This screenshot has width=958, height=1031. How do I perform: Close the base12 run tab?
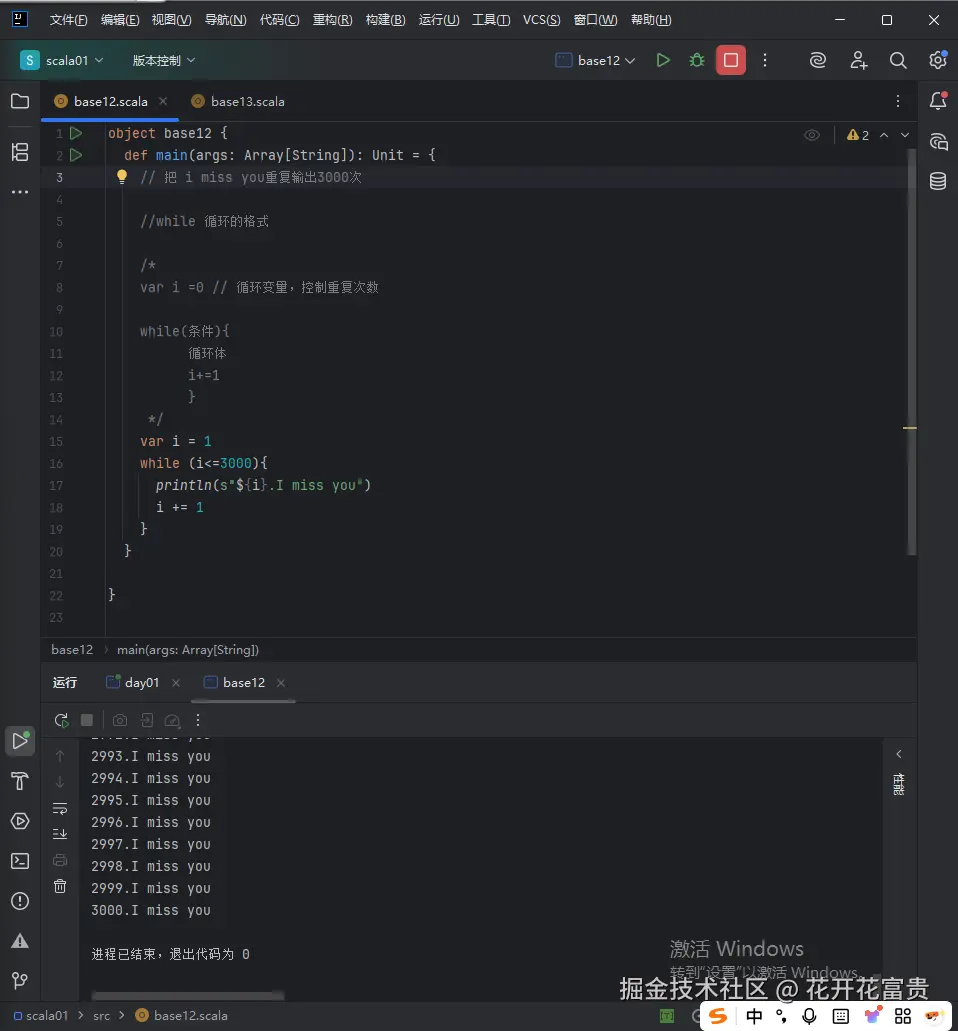(x=281, y=683)
